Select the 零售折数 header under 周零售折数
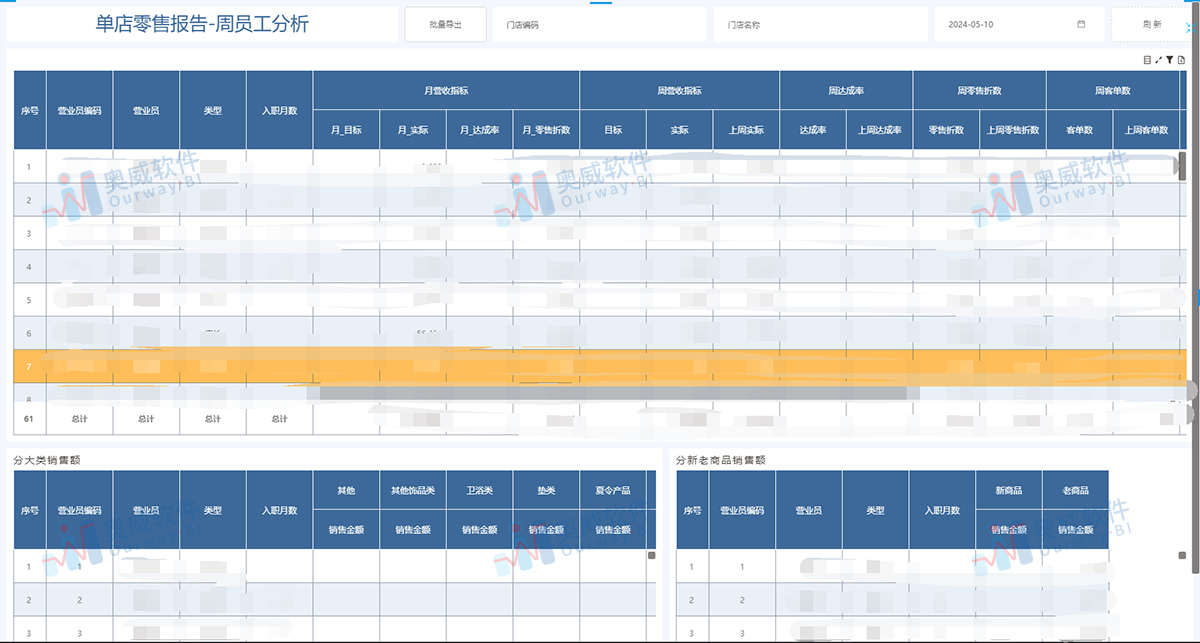Screen dimensions: 1200x643 946,130
